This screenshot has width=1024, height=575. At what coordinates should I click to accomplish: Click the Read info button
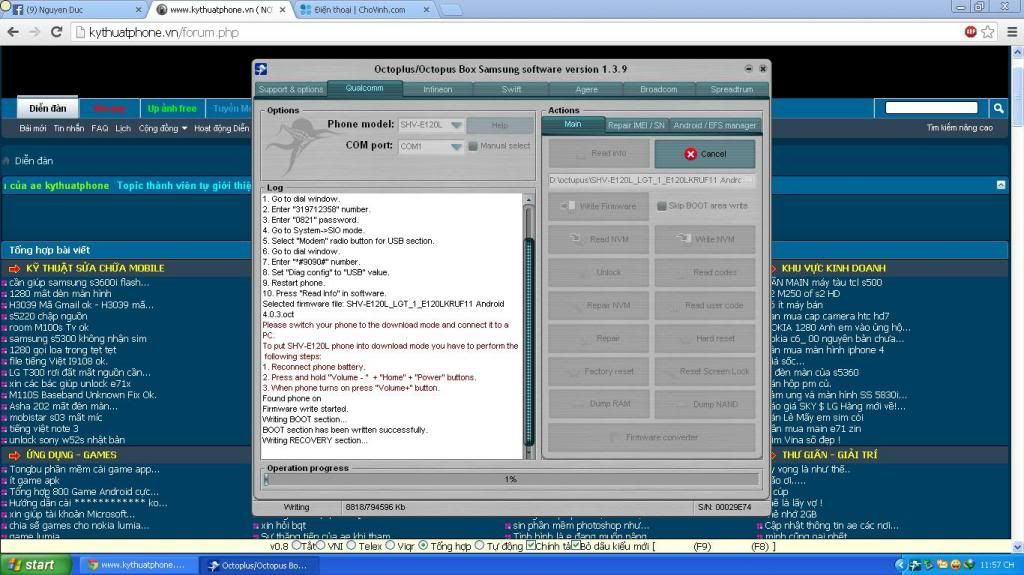tap(599, 154)
